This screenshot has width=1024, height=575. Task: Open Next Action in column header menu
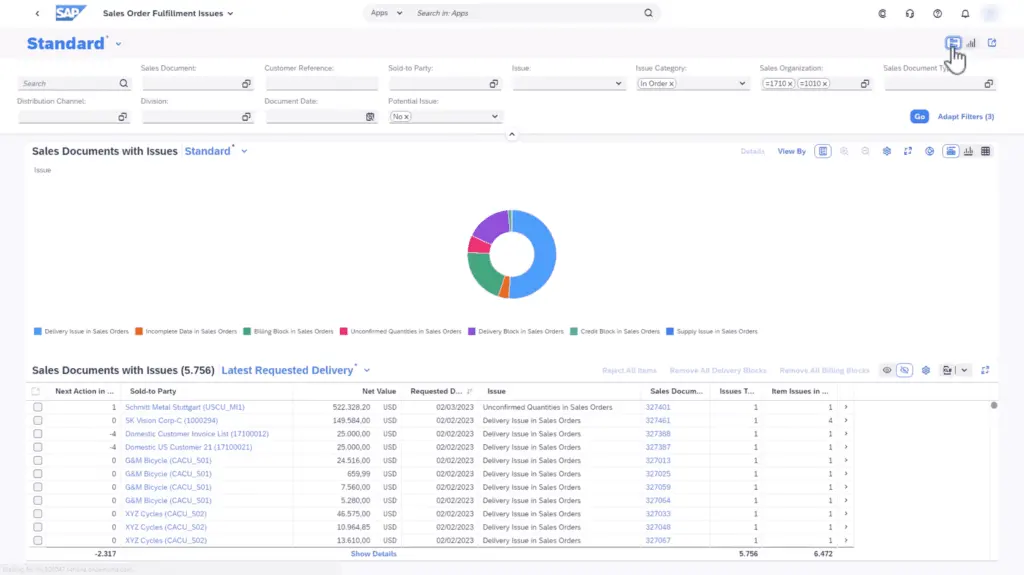click(84, 391)
